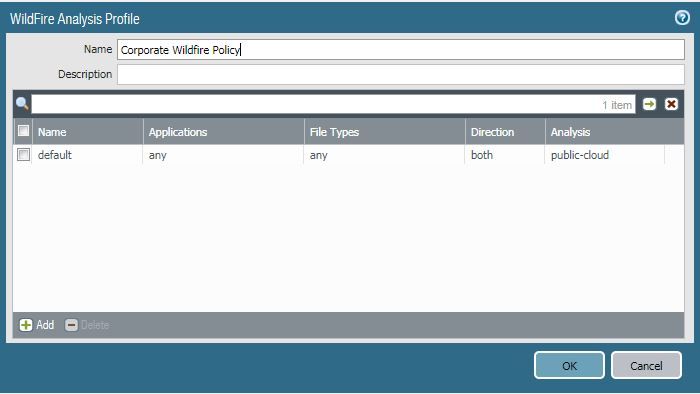The height and width of the screenshot is (394, 700).
Task: Click the Delete label in the bottom toolbar
Action: point(95,325)
